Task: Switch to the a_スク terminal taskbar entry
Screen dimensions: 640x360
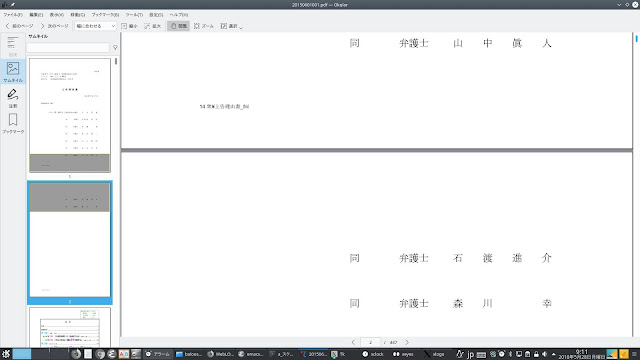Action: pyautogui.click(x=282, y=354)
